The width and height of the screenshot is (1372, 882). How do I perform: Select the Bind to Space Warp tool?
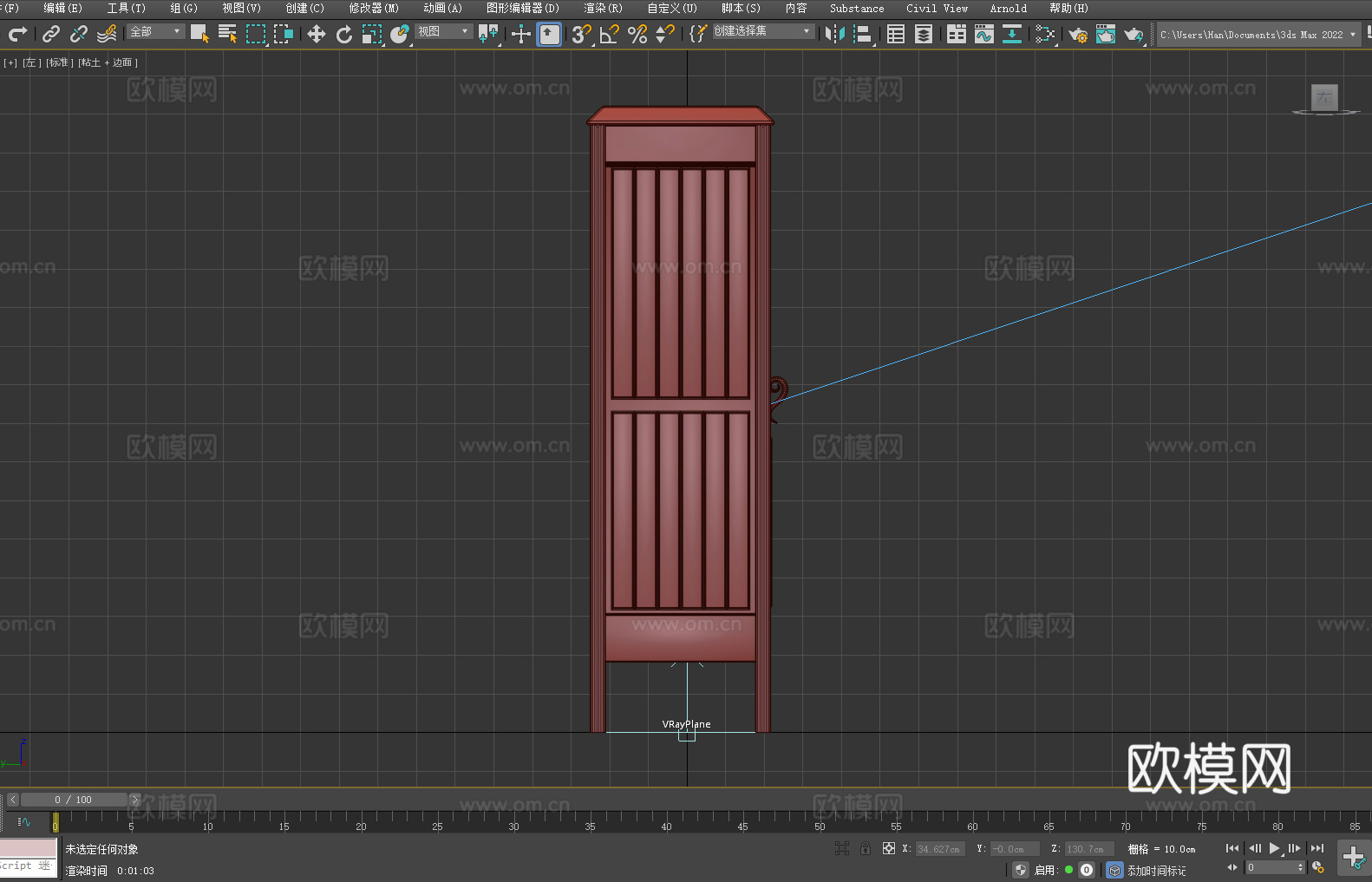tap(107, 34)
